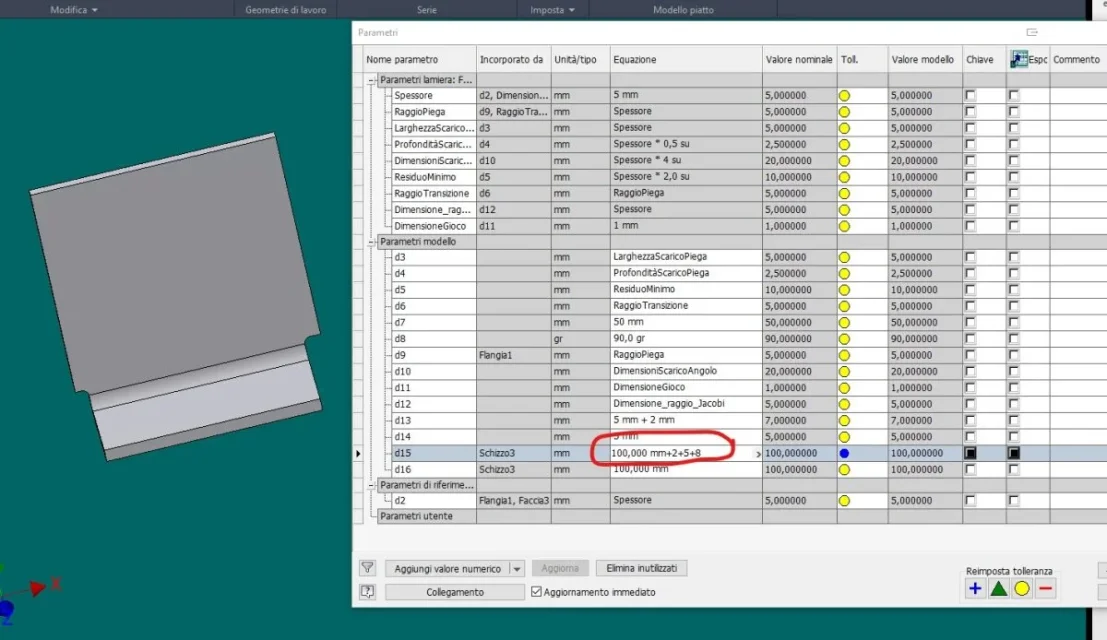
Task: Check the Chiave box for d15
Action: pos(970,453)
